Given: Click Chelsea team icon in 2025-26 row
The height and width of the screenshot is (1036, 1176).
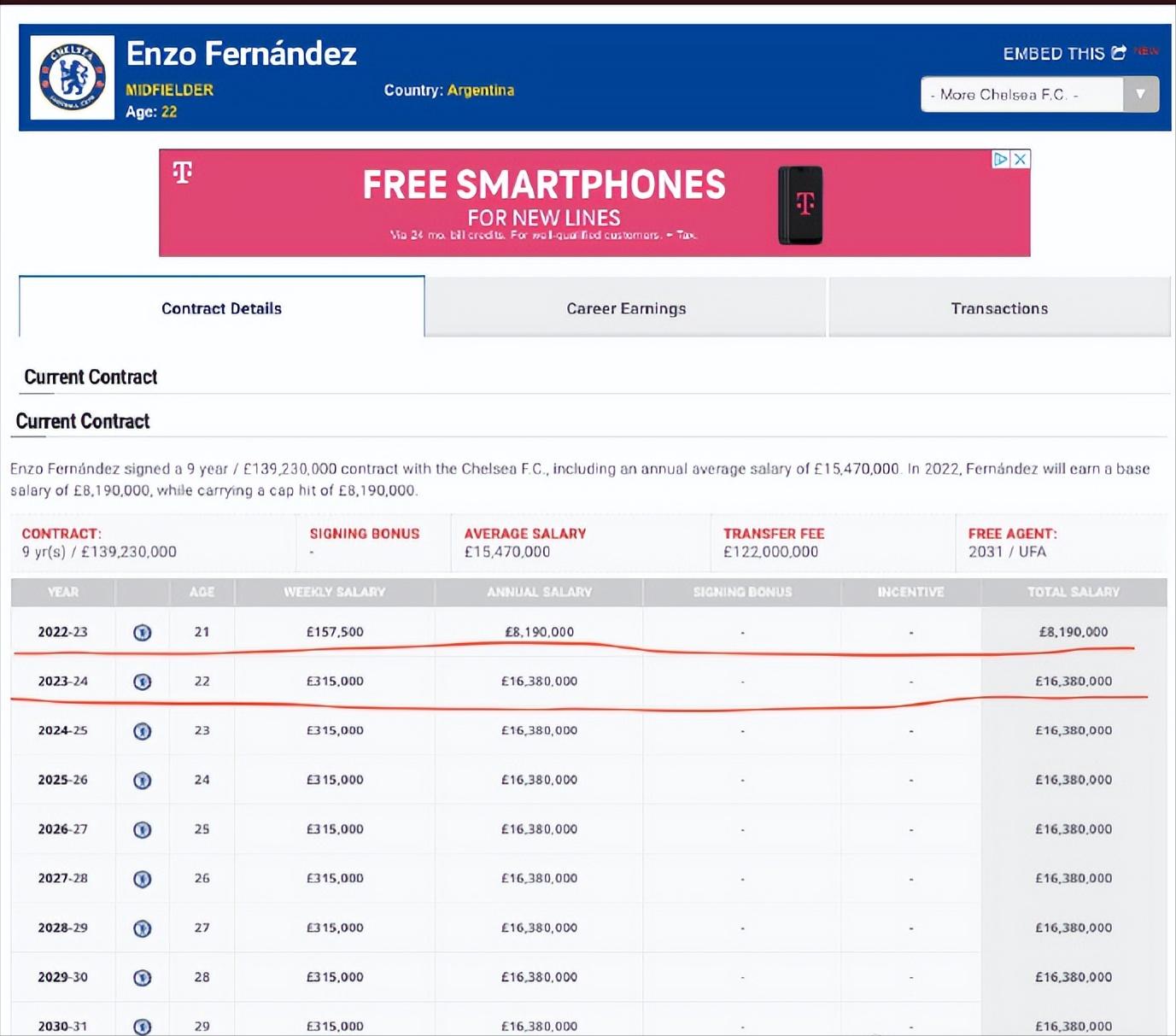Looking at the screenshot, I should tap(143, 781).
